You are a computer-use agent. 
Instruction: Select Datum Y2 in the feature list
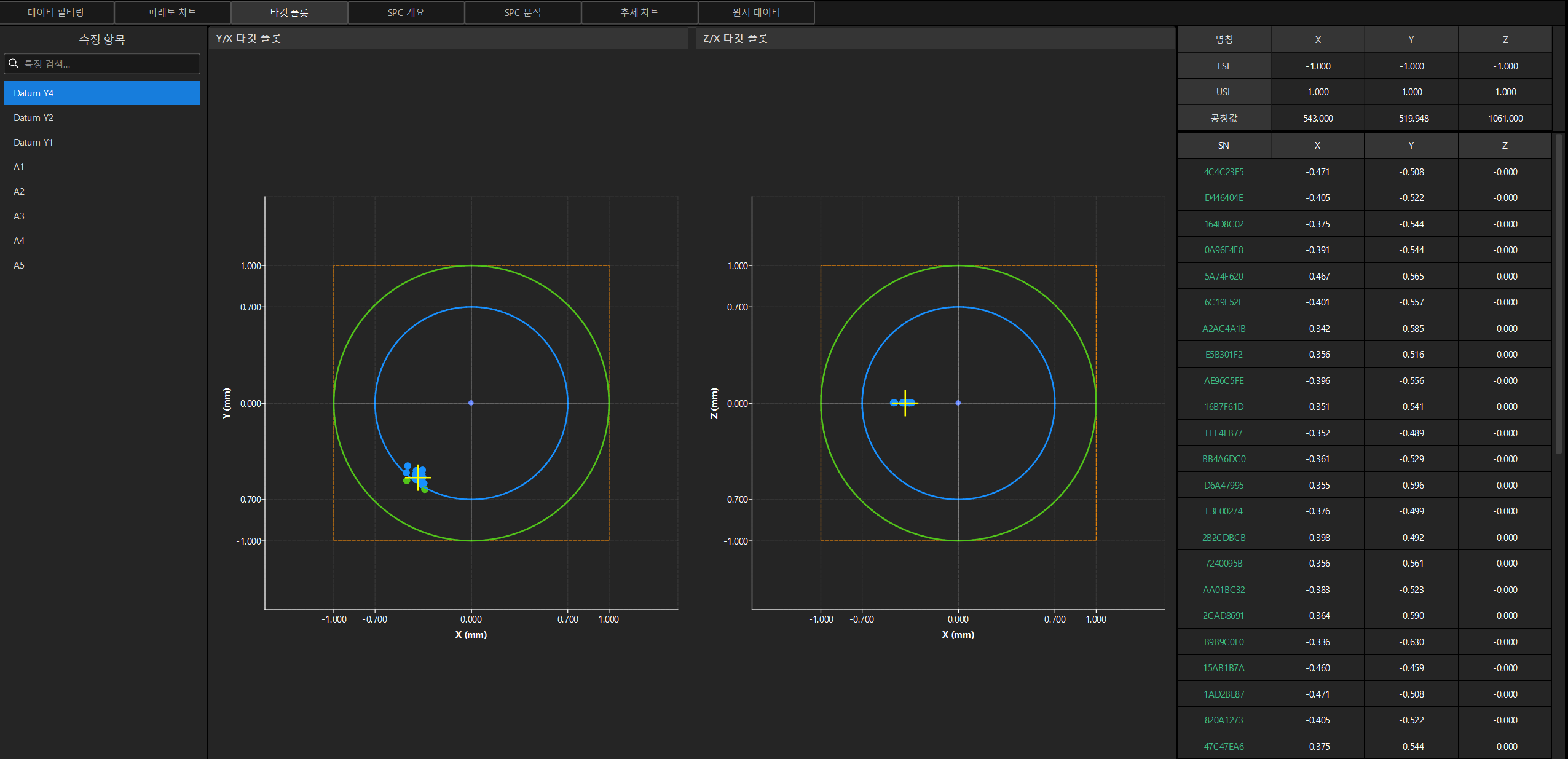[x=102, y=117]
